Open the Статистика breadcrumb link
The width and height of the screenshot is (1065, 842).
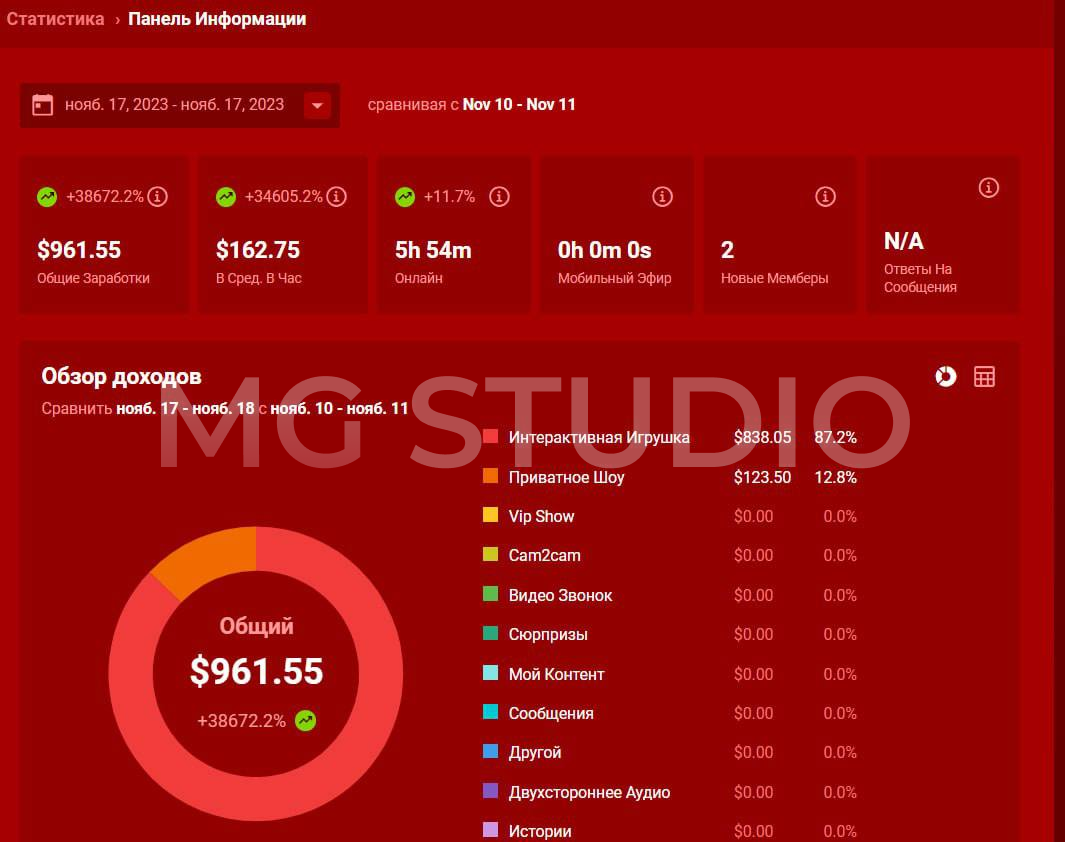point(55,19)
